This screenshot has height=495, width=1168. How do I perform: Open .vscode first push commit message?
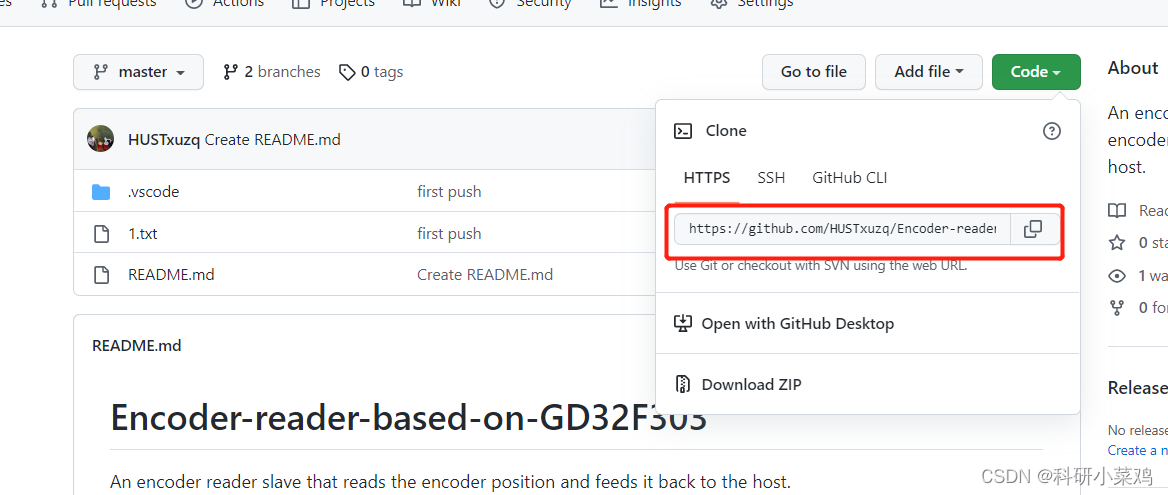coord(449,192)
